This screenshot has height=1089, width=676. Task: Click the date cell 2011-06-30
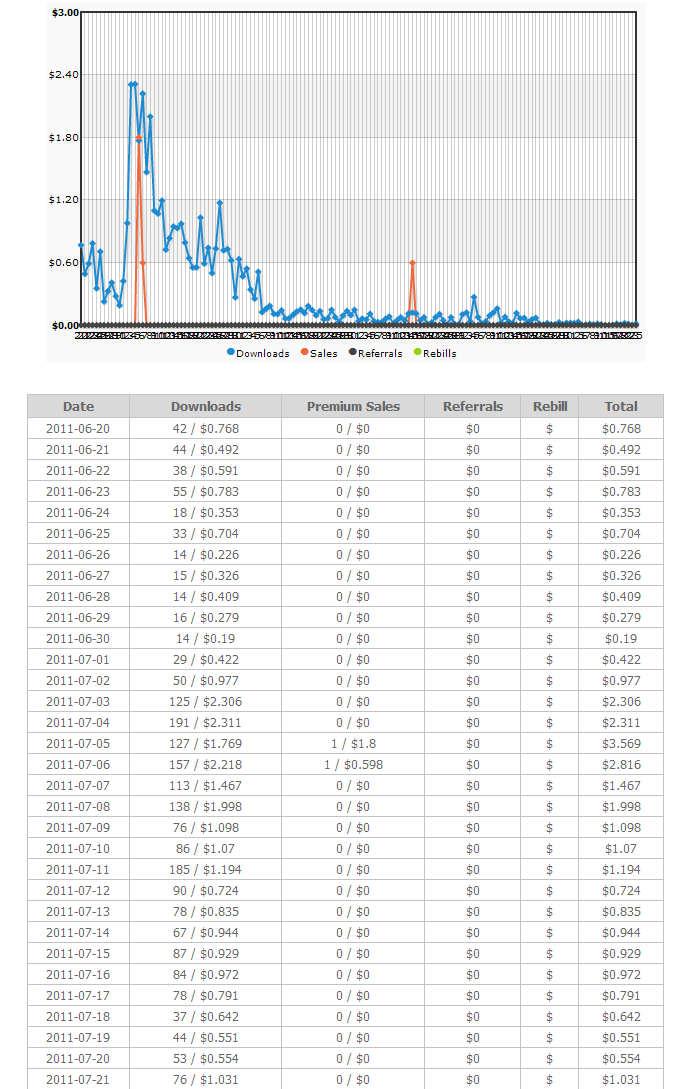click(78, 638)
